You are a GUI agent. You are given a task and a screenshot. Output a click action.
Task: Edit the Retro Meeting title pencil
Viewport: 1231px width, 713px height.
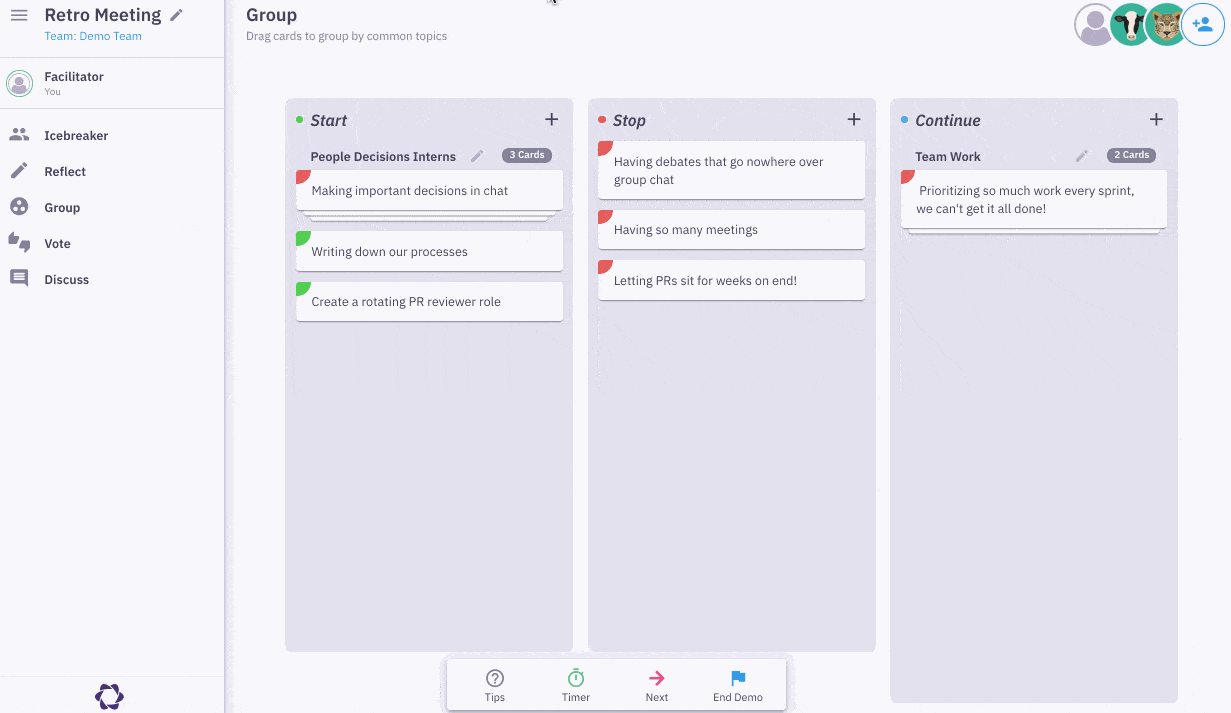point(177,15)
